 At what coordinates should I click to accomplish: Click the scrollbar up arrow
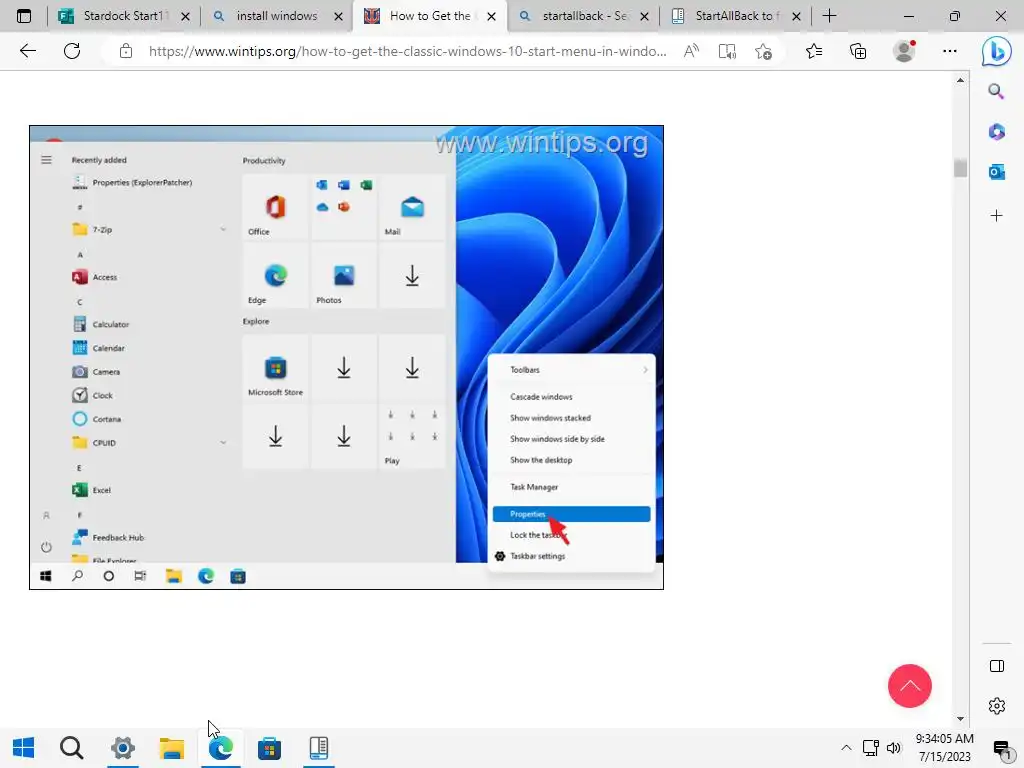(960, 80)
